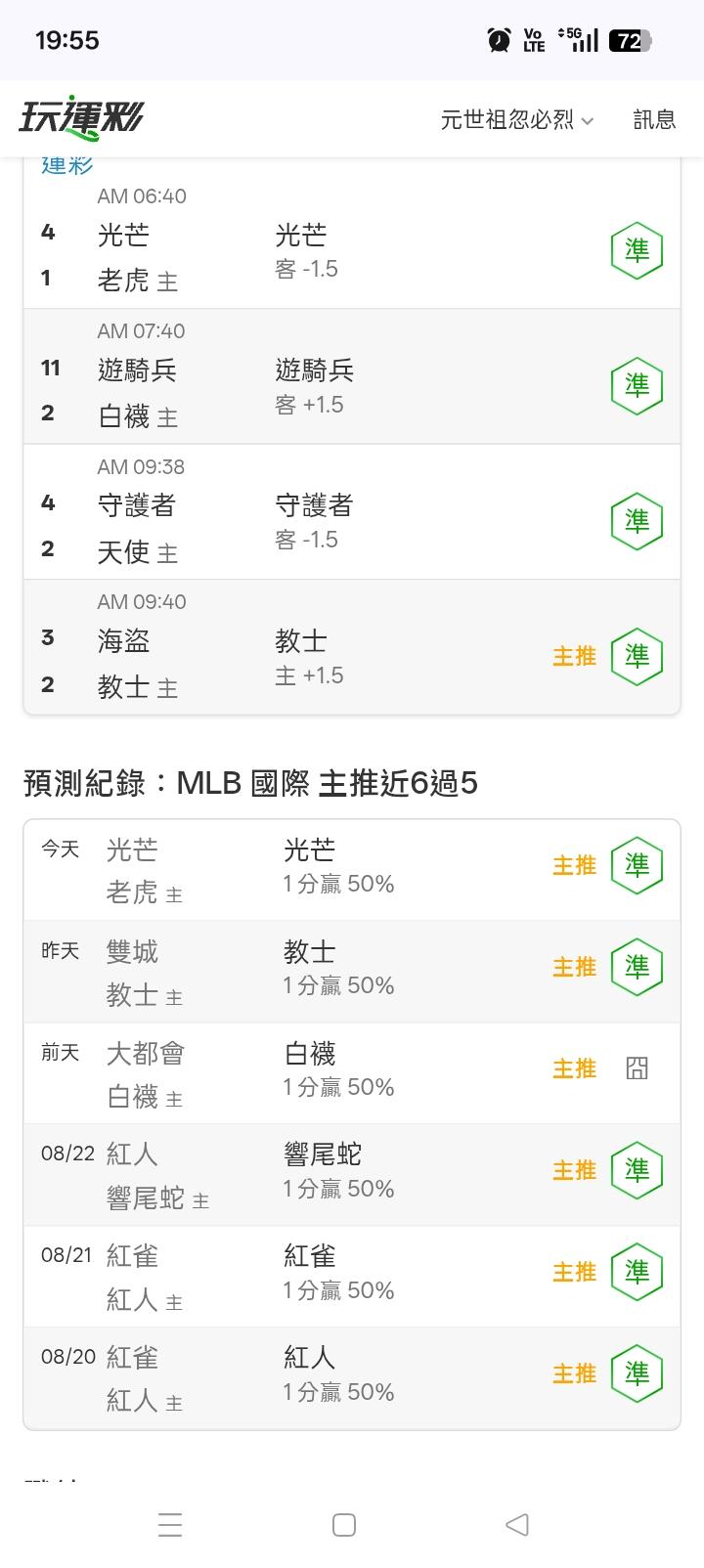The width and height of the screenshot is (704, 1568).
Task: Tap the 預測紀錄：MLB 國際 heading
Action: 250,783
